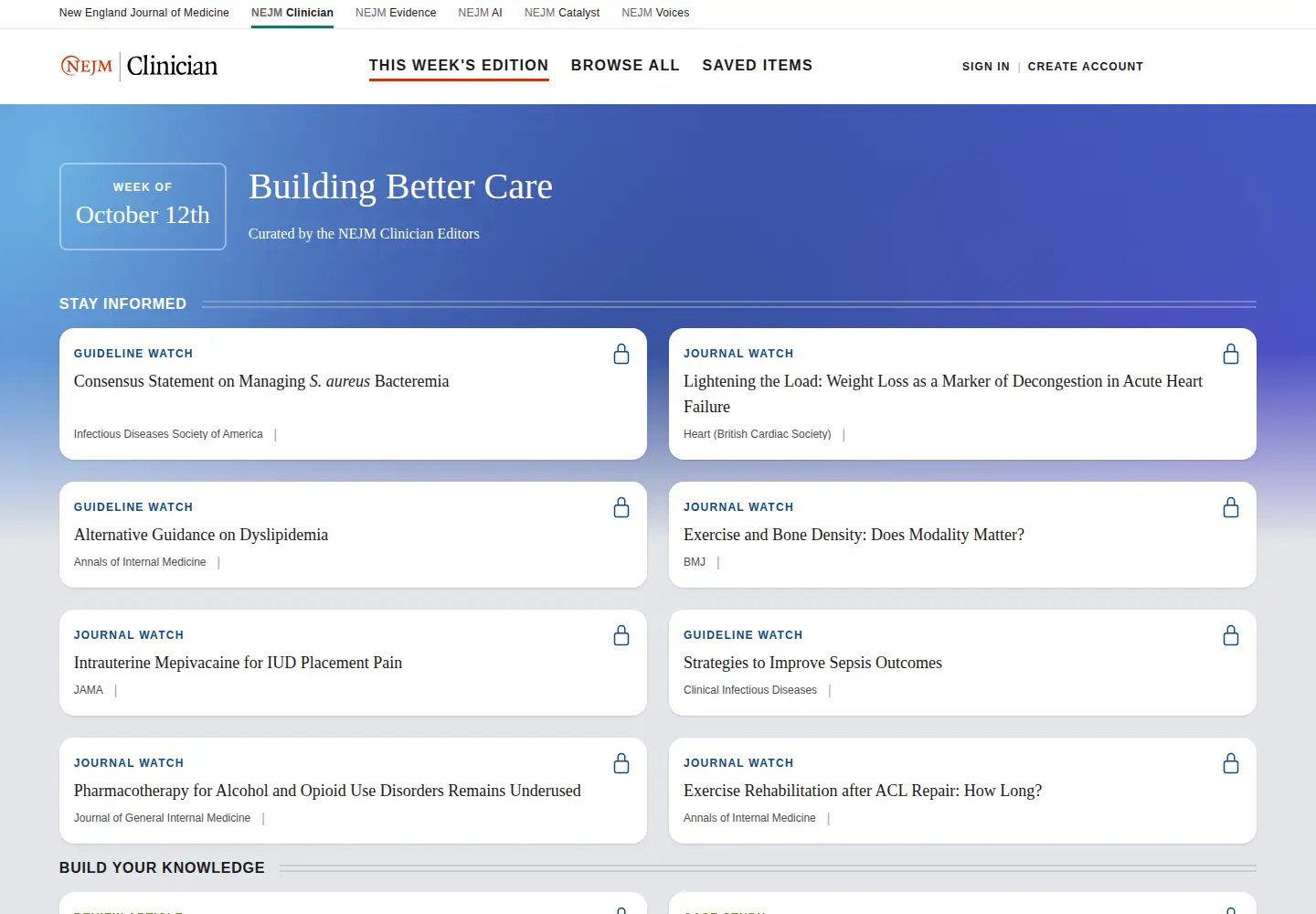
Task: Click Build Your Knowledge section heading
Action: pyautogui.click(x=162, y=867)
